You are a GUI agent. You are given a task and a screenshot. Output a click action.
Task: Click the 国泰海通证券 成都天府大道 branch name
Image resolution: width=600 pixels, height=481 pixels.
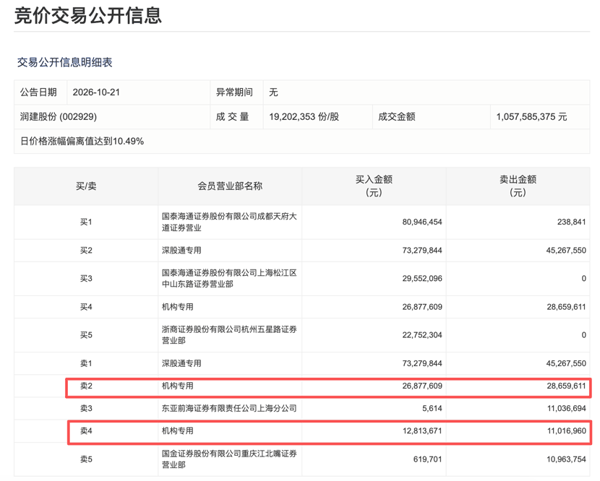pos(229,222)
